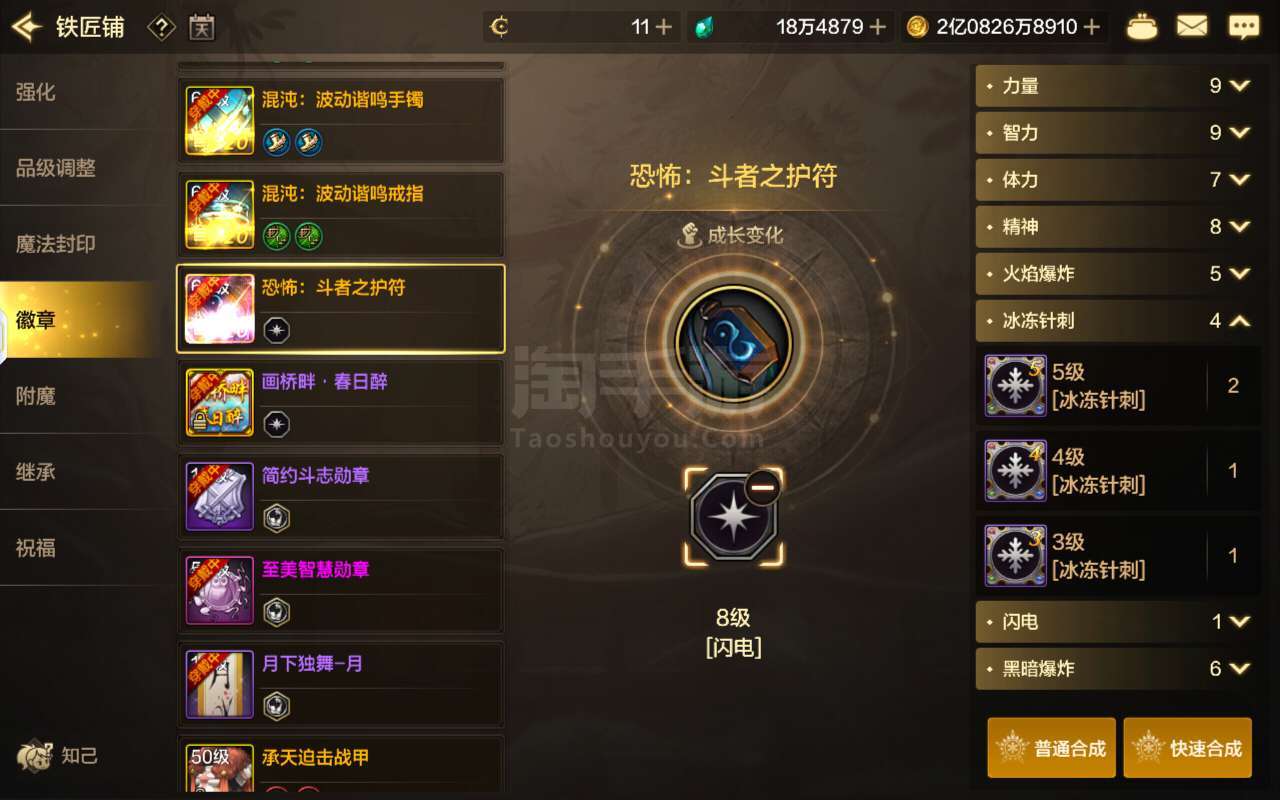
Task: Expand the 力量 emblem category
Action: coord(1117,86)
